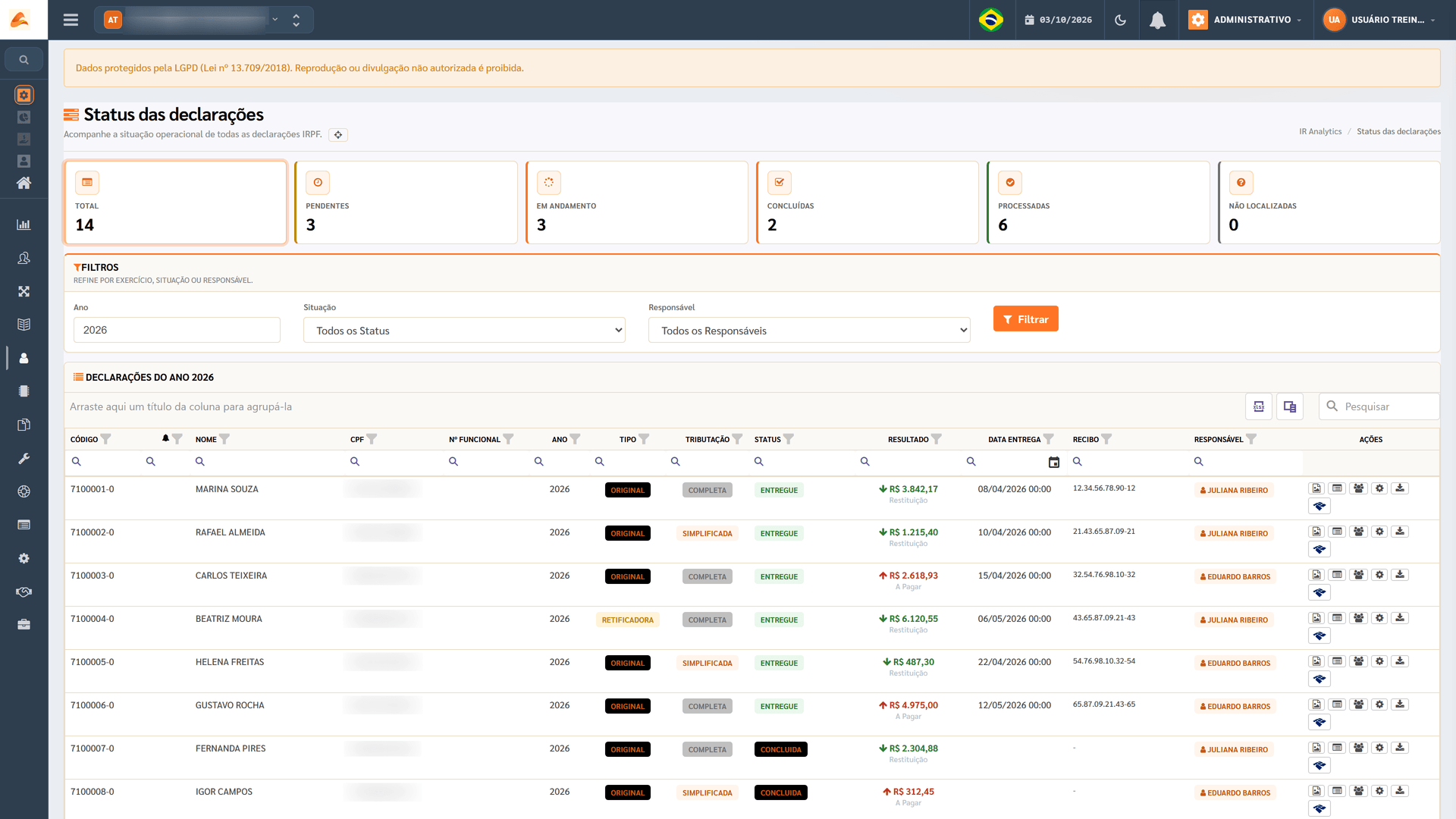Open the handshake icon in sidebar
Viewport: 1456px width, 819px height.
click(x=24, y=591)
